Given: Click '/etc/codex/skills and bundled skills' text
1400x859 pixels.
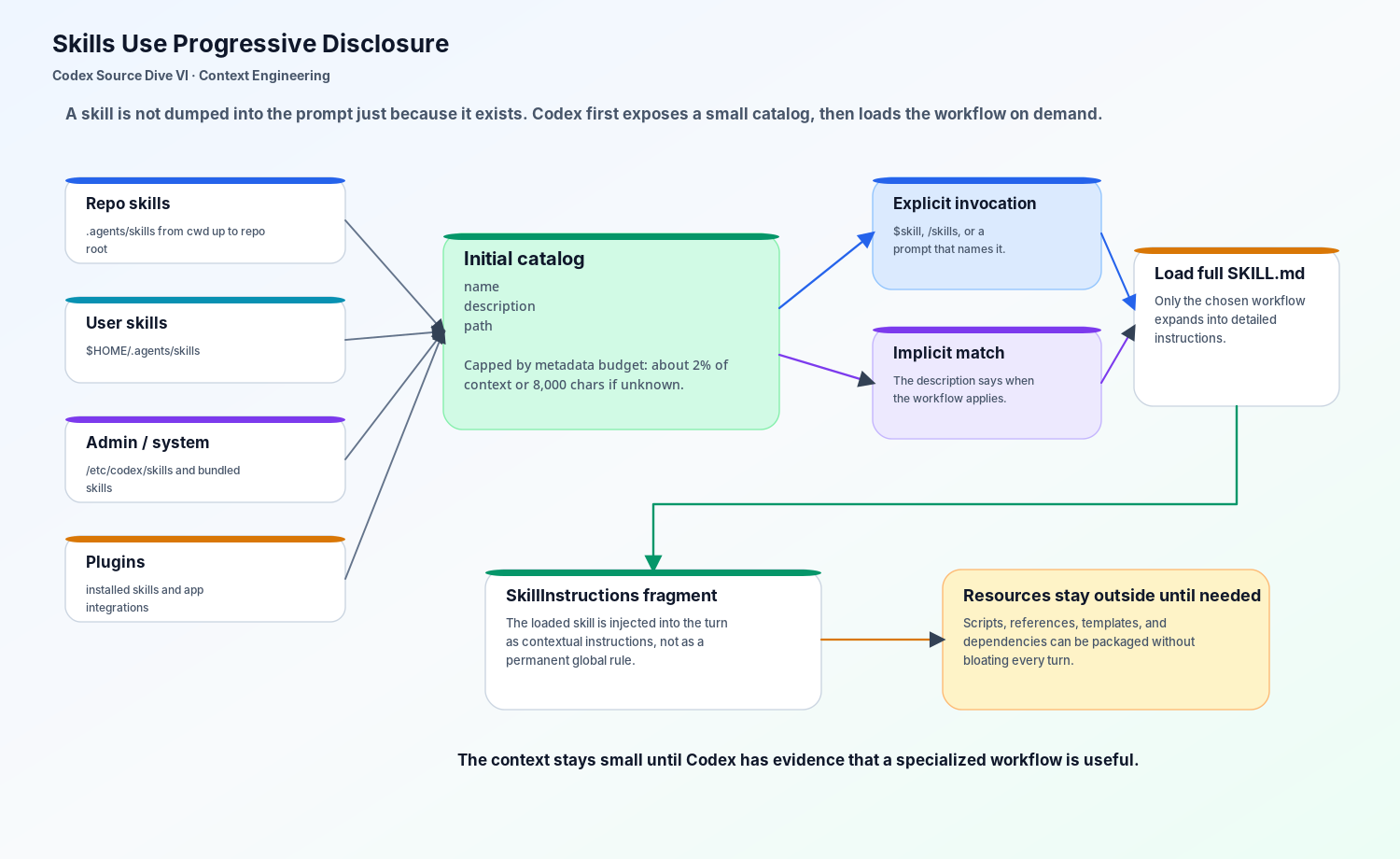Looking at the screenshot, I should (162, 479).
